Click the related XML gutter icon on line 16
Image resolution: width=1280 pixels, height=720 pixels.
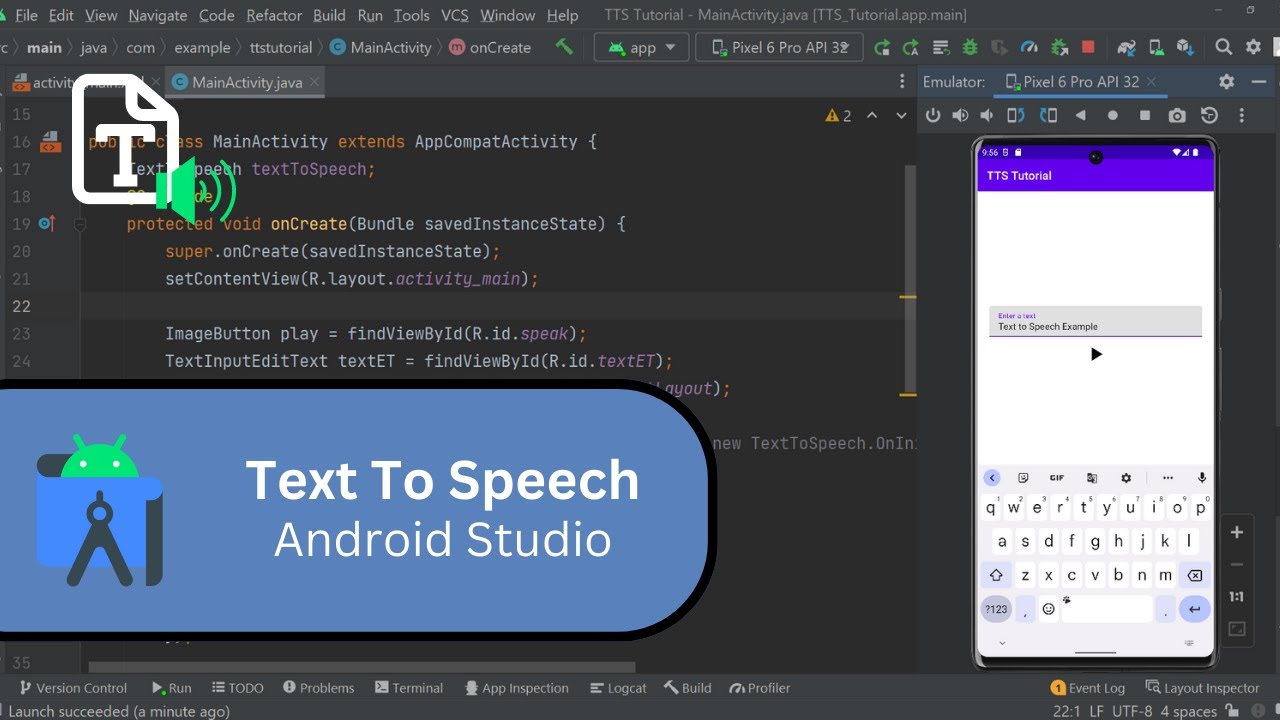coord(49,143)
